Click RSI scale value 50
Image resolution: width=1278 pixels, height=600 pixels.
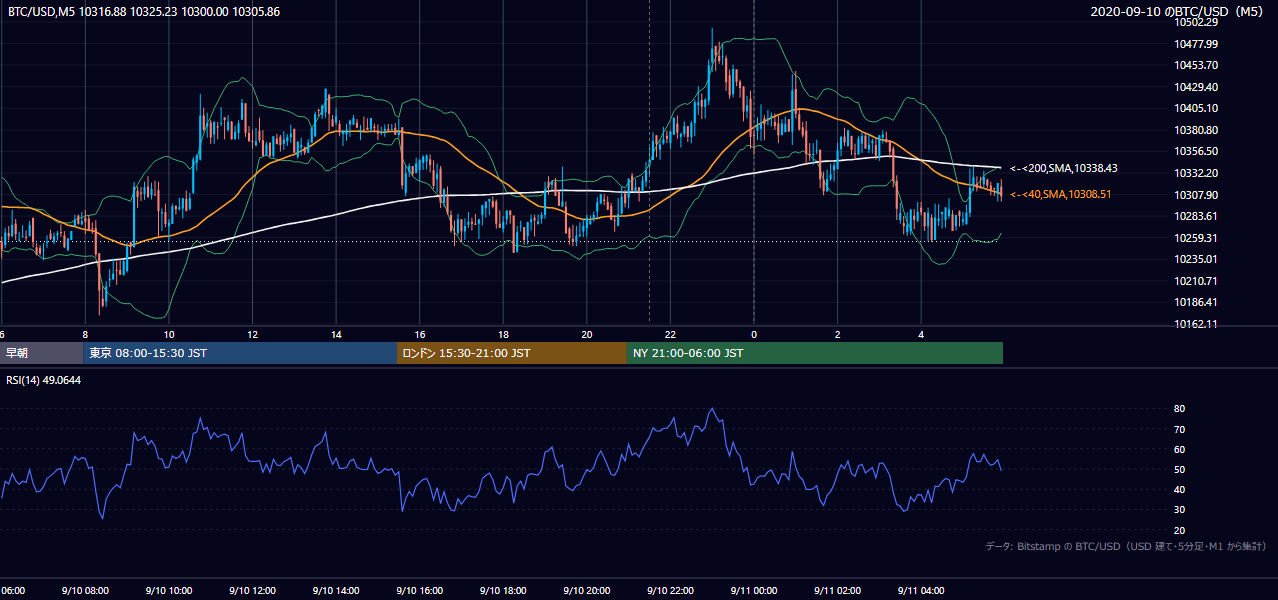1180,469
